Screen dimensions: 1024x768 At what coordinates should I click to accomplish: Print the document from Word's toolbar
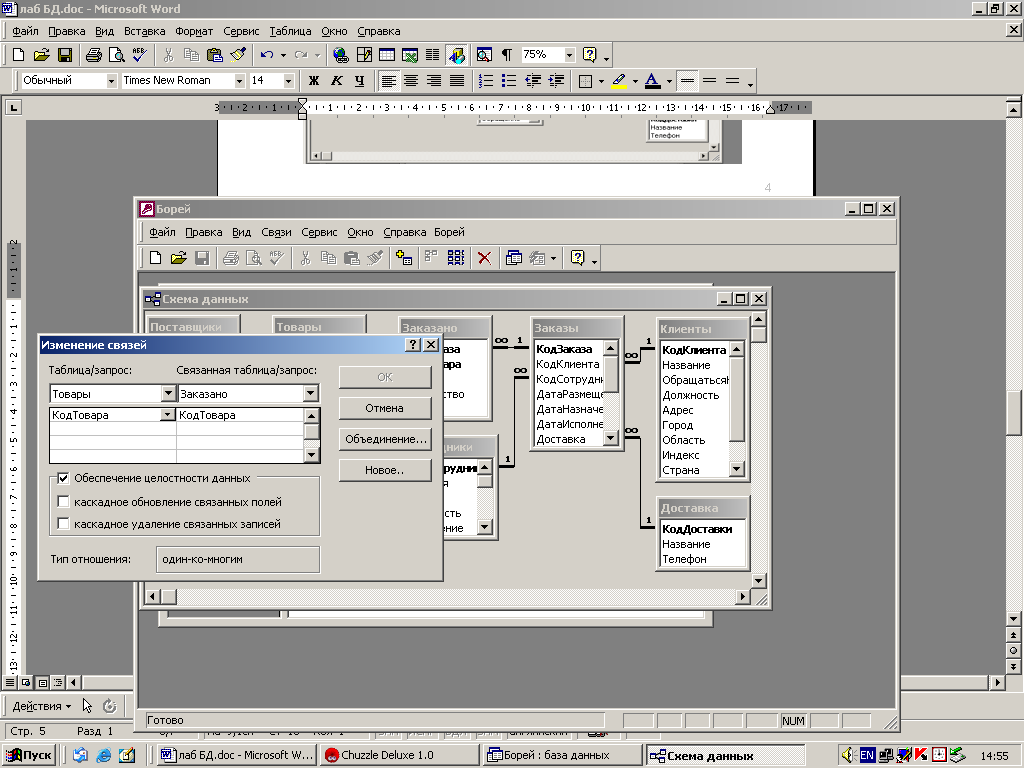click(x=93, y=55)
